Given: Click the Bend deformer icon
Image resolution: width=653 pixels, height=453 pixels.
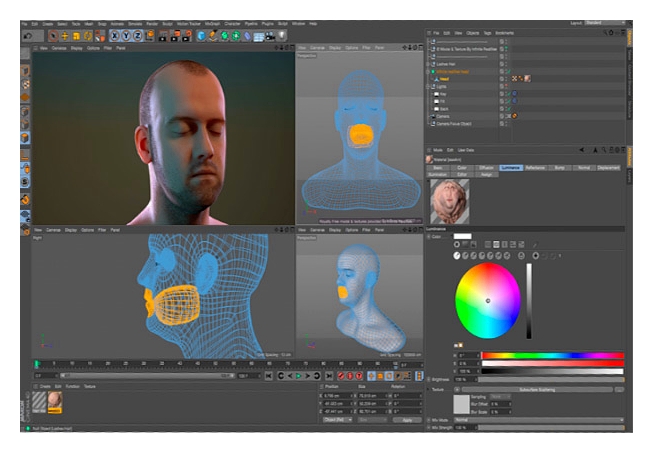Looking at the screenshot, I should (247, 36).
